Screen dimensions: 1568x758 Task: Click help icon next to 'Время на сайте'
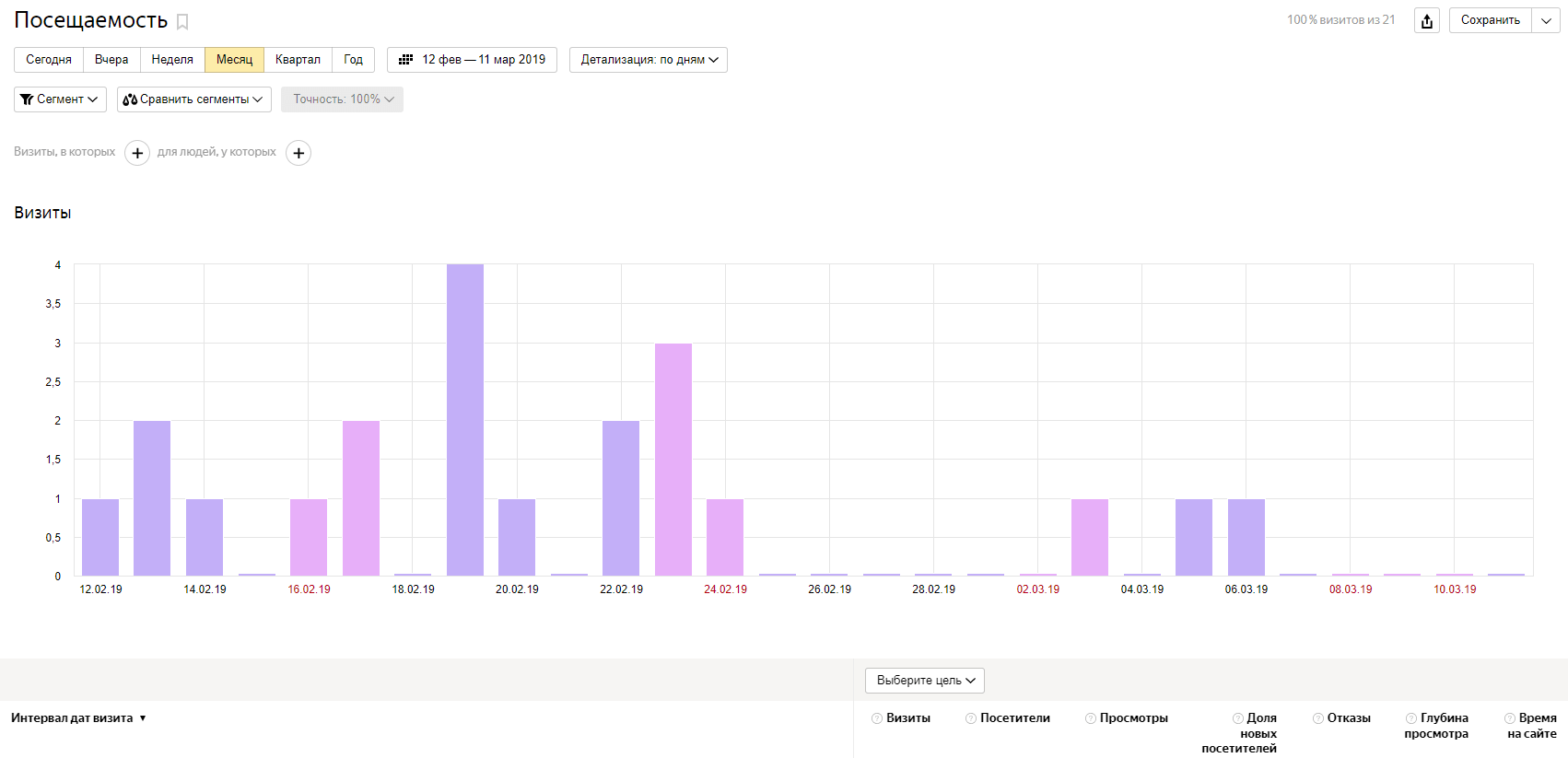click(x=1510, y=718)
